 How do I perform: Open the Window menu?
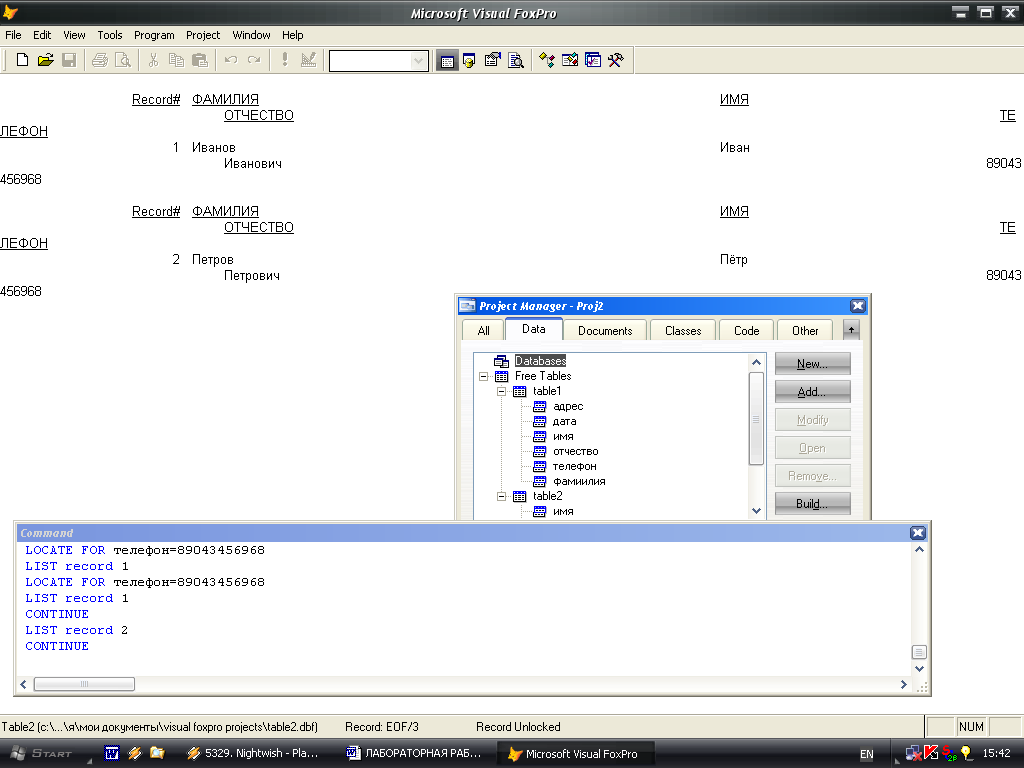click(251, 35)
